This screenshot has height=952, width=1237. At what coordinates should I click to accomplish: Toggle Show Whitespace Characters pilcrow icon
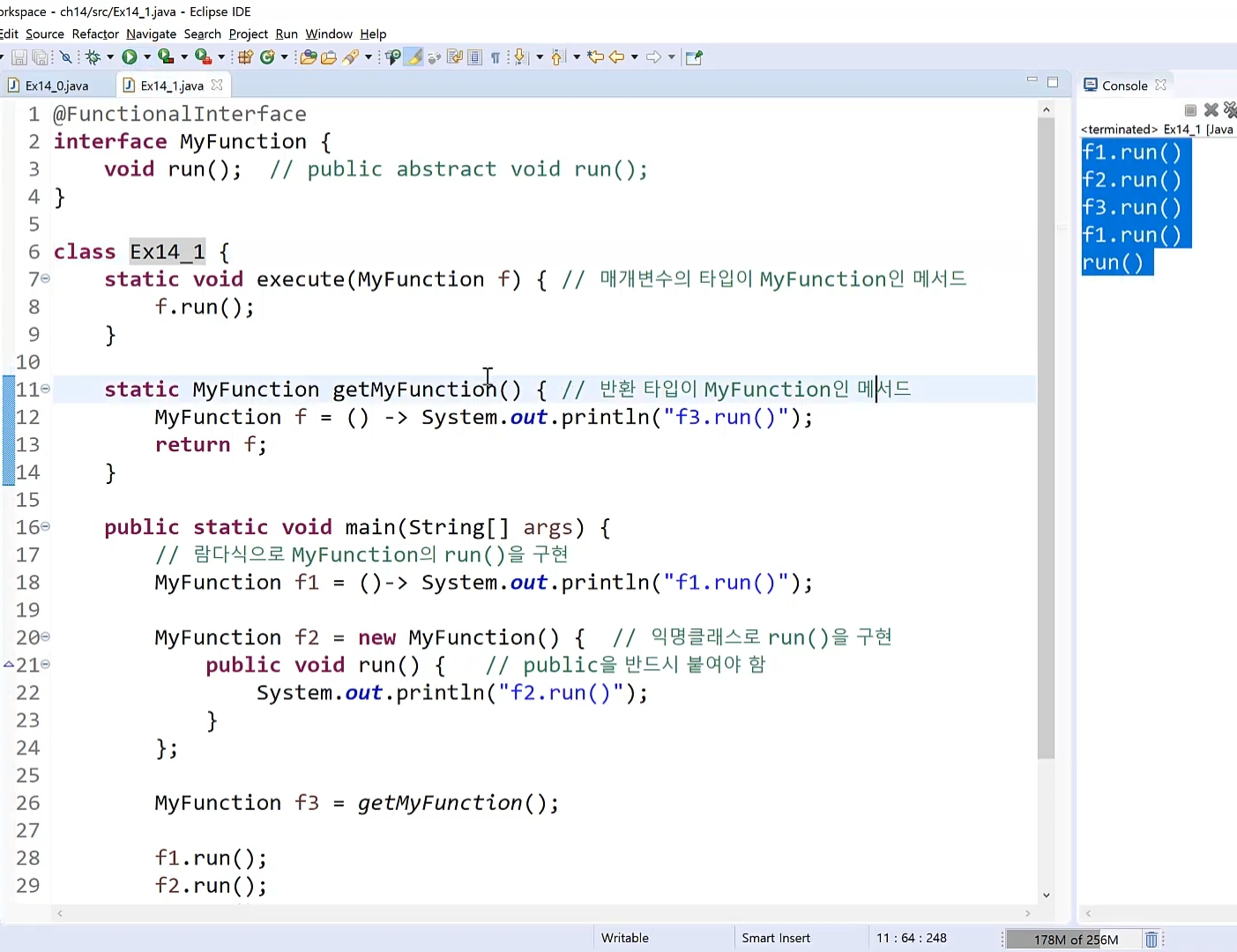click(x=496, y=57)
